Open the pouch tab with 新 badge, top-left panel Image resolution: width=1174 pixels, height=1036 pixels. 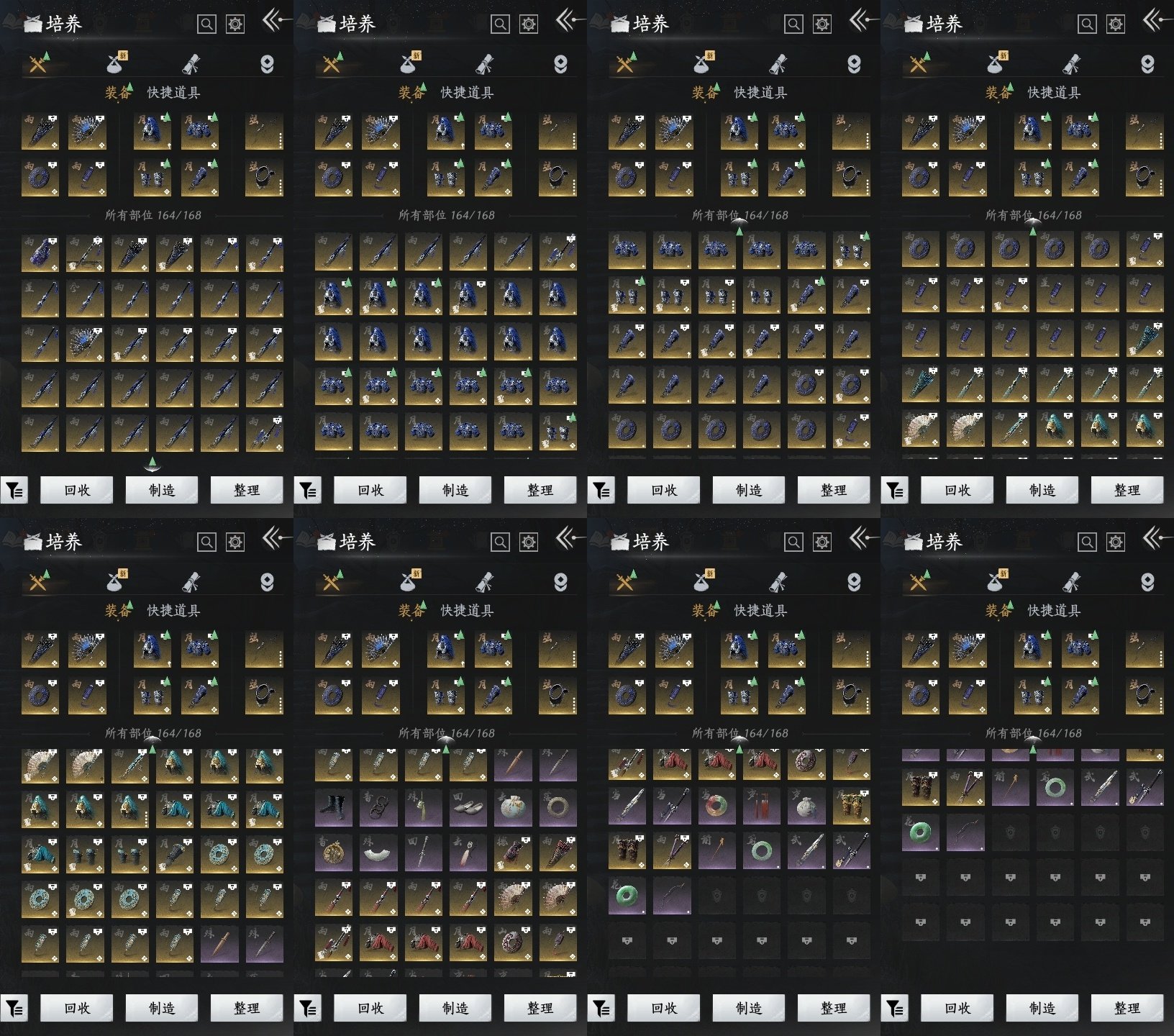[x=116, y=64]
